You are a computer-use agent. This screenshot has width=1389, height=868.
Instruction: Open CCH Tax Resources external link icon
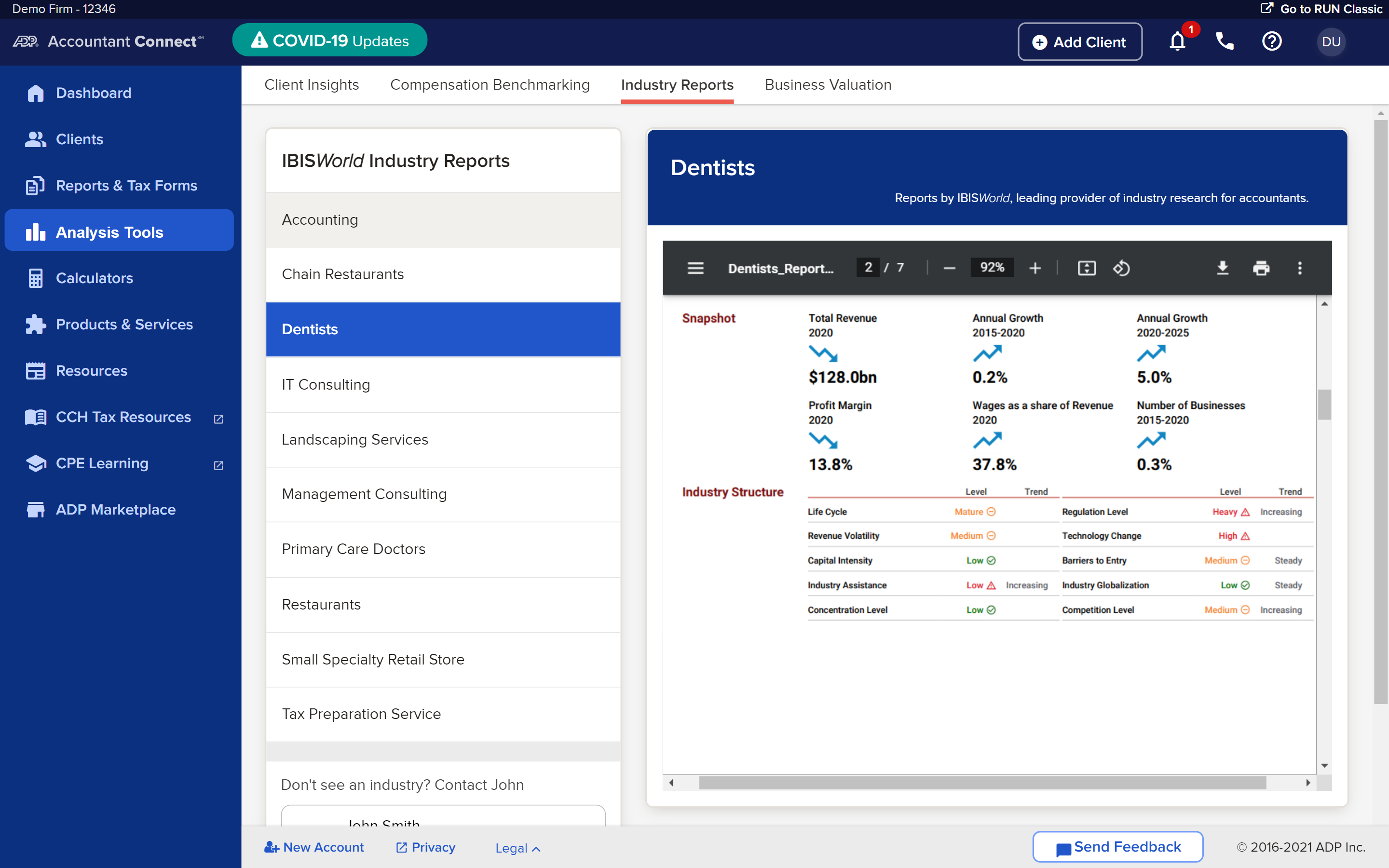coord(218,419)
